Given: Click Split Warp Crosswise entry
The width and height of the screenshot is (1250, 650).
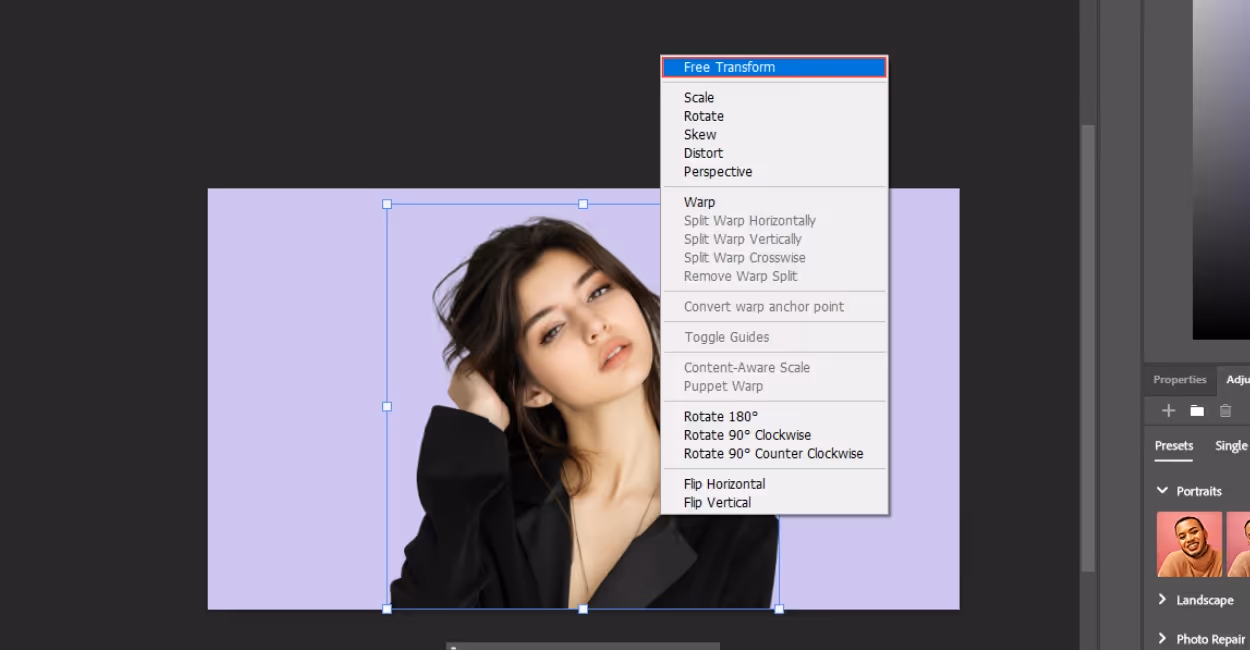Looking at the screenshot, I should [745, 257].
